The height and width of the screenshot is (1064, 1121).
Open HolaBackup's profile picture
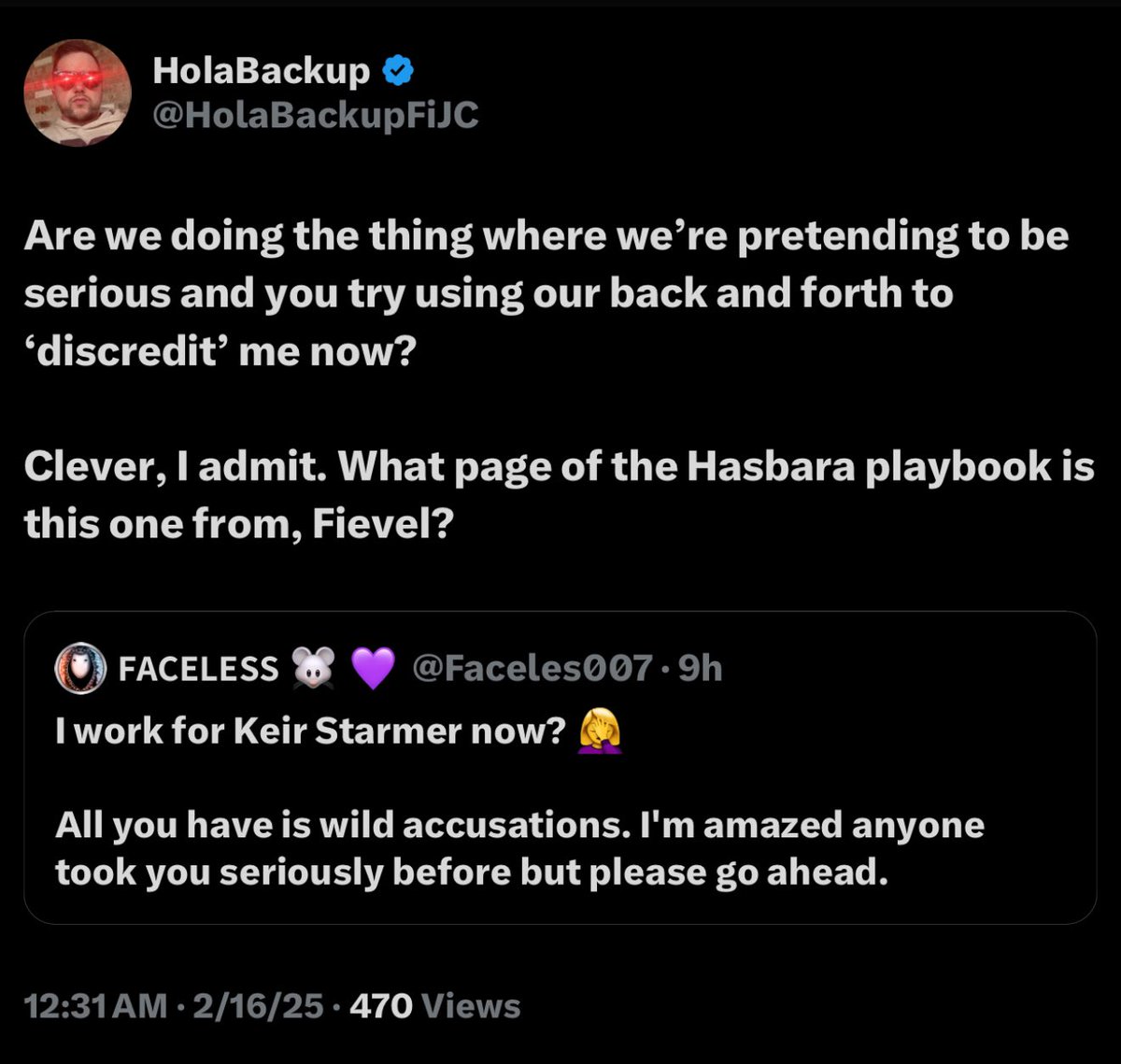78,92
